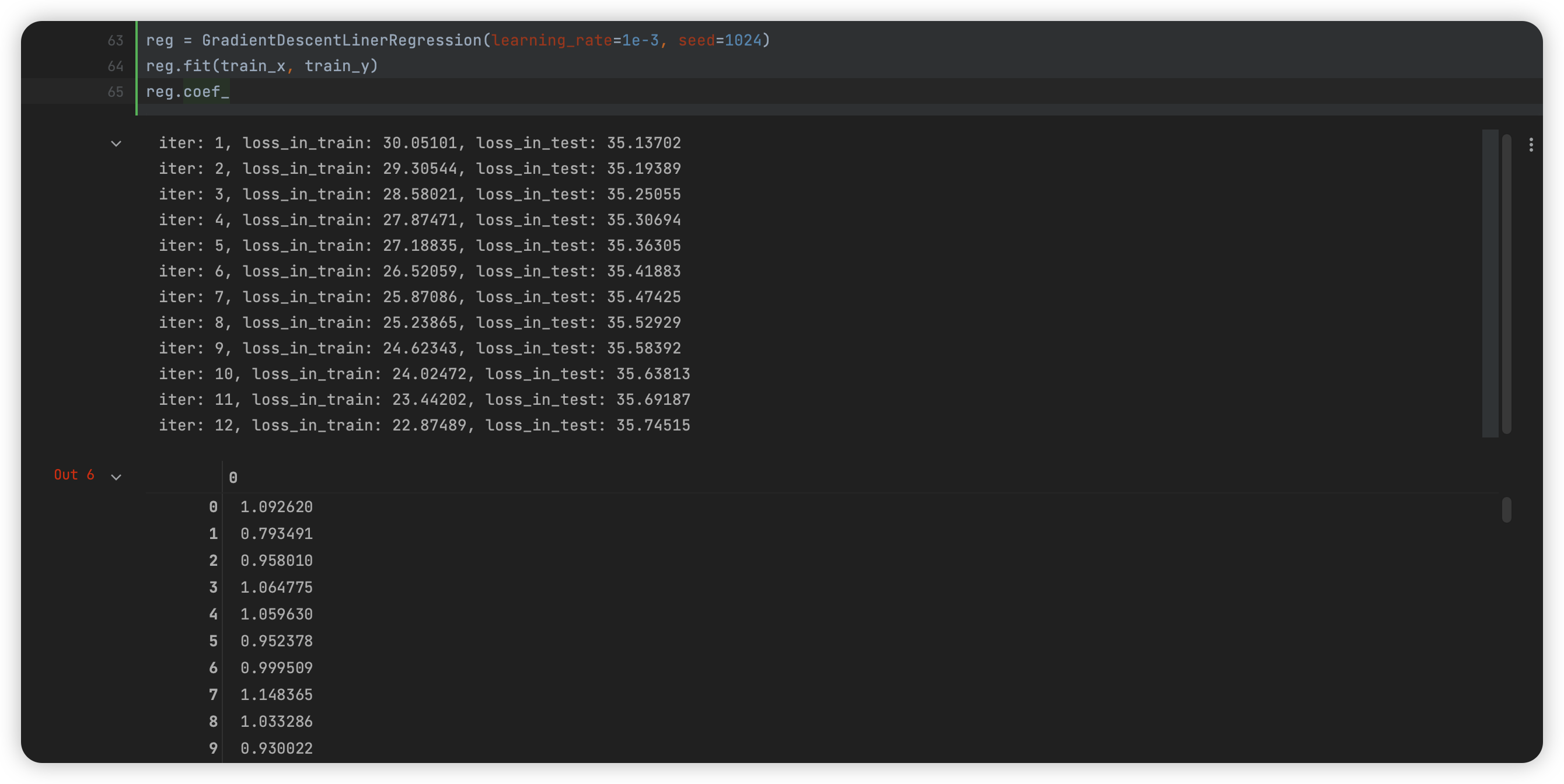The height and width of the screenshot is (784, 1564).
Task: Click row index 9 in dataframe
Action: click(213, 748)
